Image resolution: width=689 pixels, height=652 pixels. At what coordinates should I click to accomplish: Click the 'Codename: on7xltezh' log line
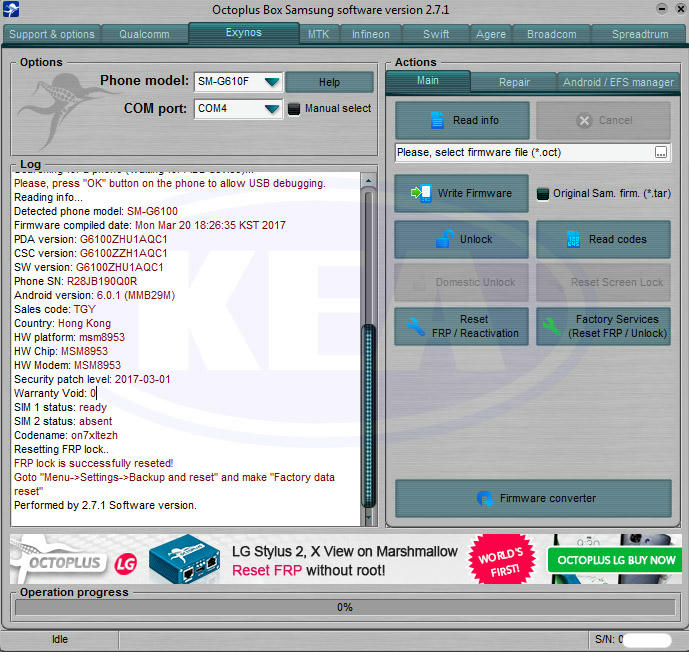66,435
